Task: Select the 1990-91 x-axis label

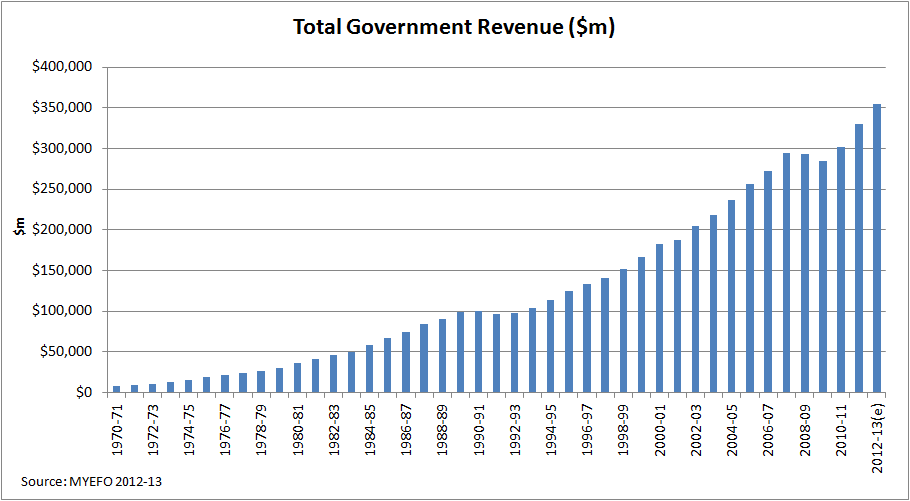Action: [479, 428]
